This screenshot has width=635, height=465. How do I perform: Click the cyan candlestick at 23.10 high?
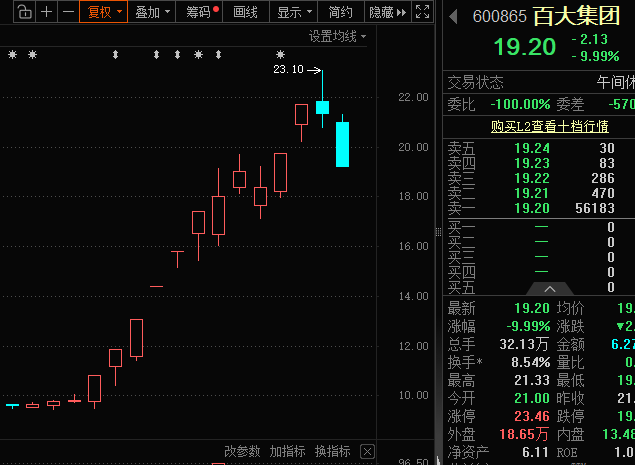(x=322, y=107)
